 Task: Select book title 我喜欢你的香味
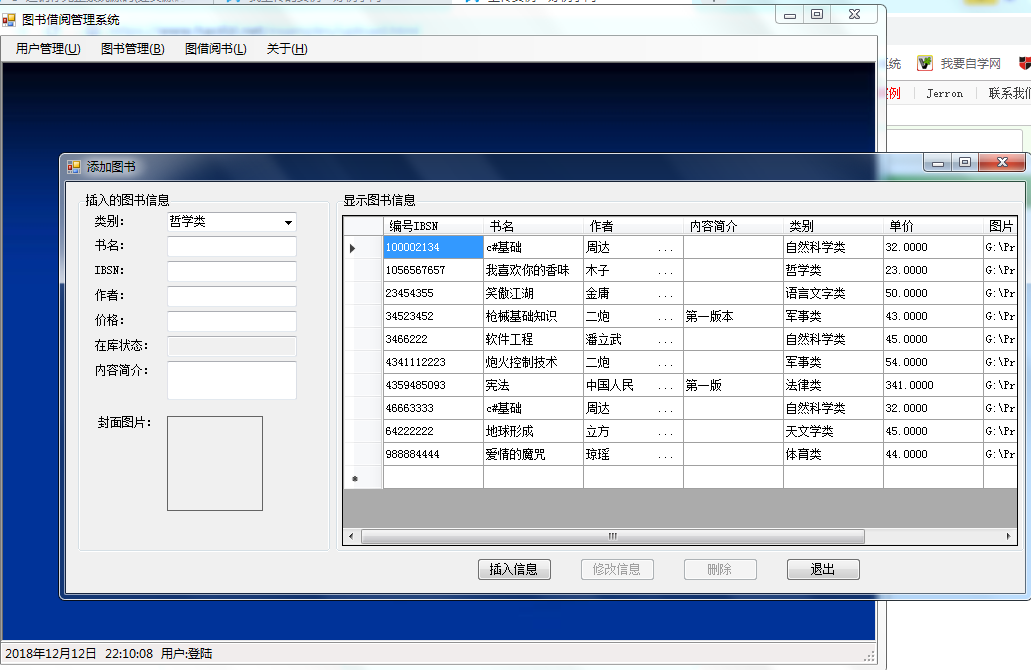coord(533,270)
